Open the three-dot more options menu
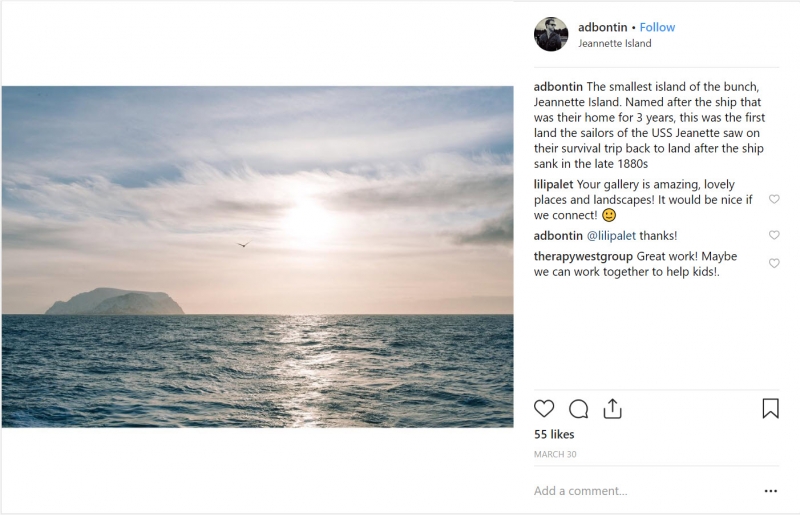Viewport: 800px width, 515px height. 770,491
